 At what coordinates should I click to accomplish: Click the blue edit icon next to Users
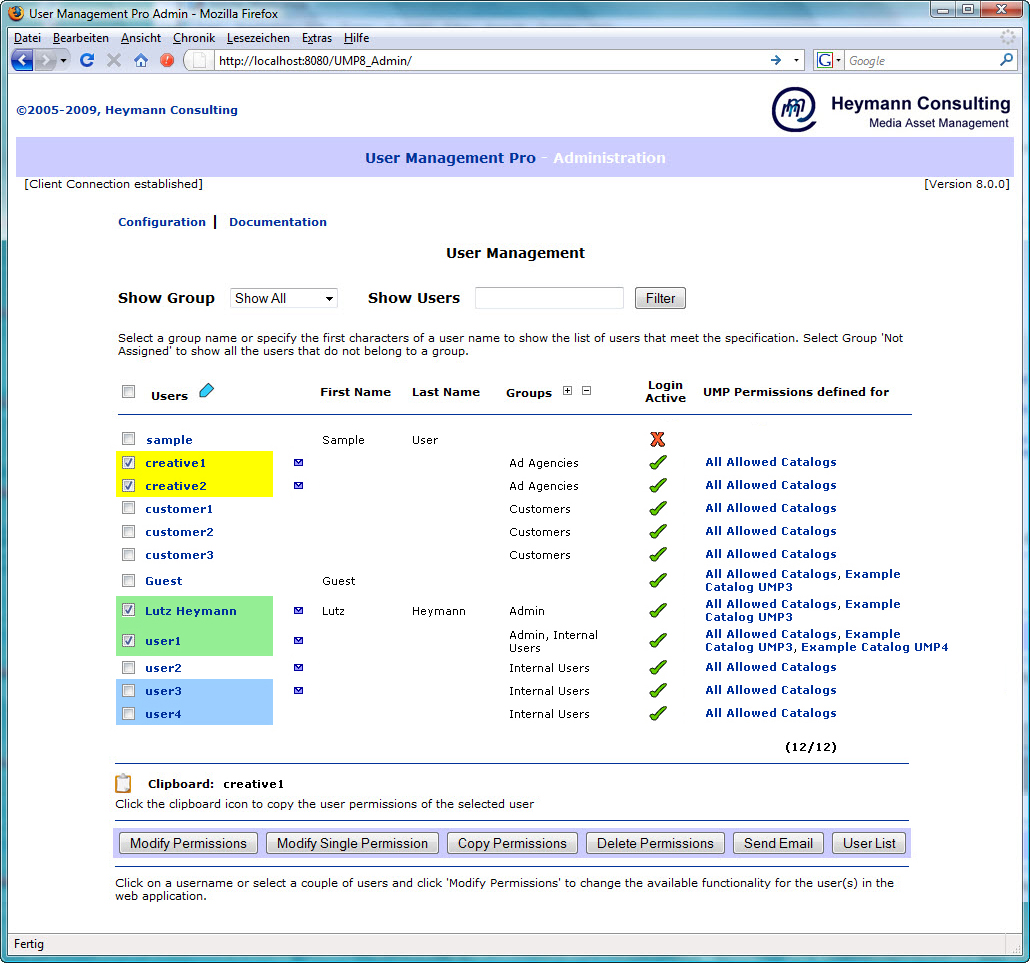point(206,391)
